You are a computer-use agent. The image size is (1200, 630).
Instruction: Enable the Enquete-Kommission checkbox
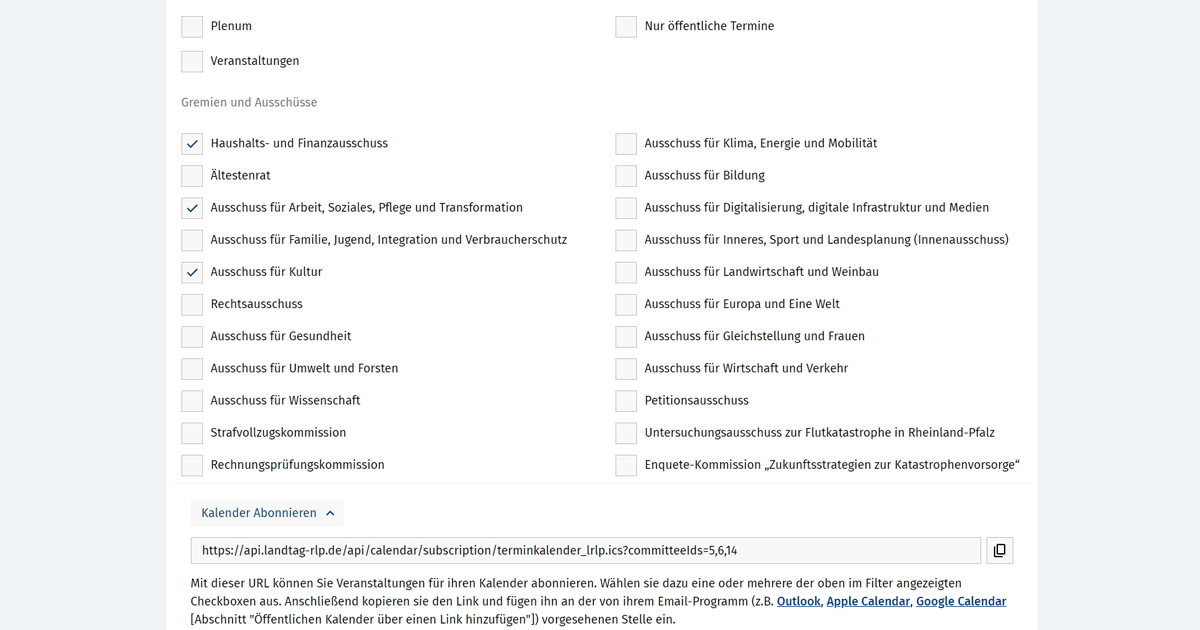point(625,464)
